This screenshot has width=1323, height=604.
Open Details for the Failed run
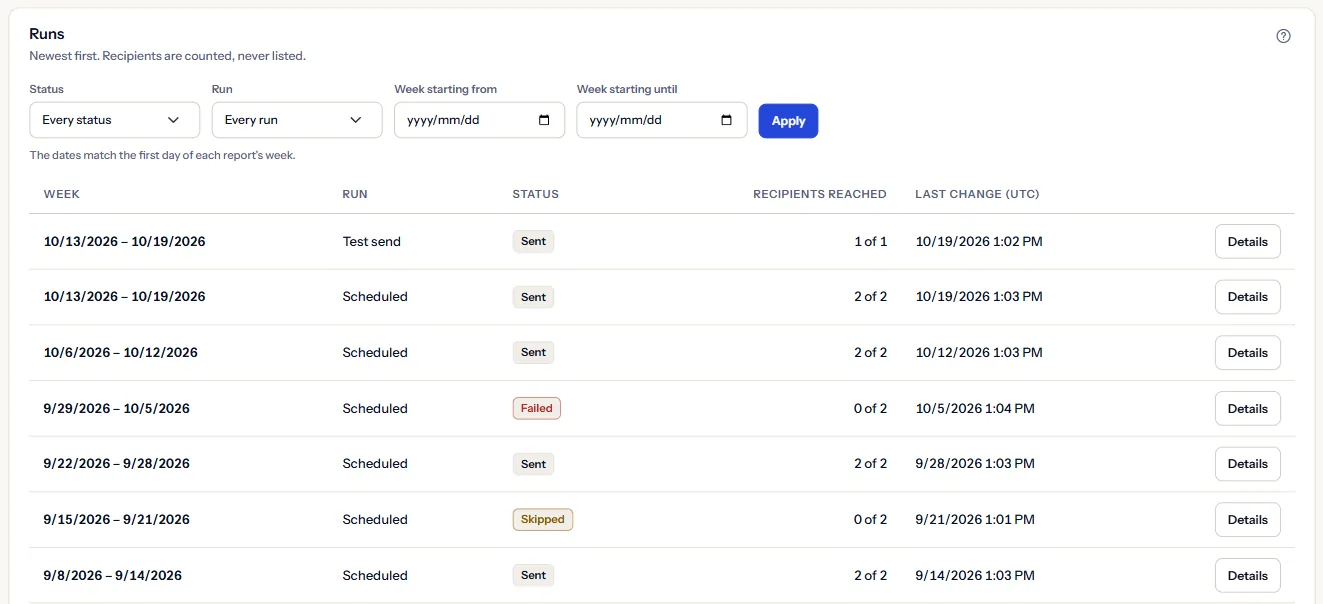point(1247,408)
